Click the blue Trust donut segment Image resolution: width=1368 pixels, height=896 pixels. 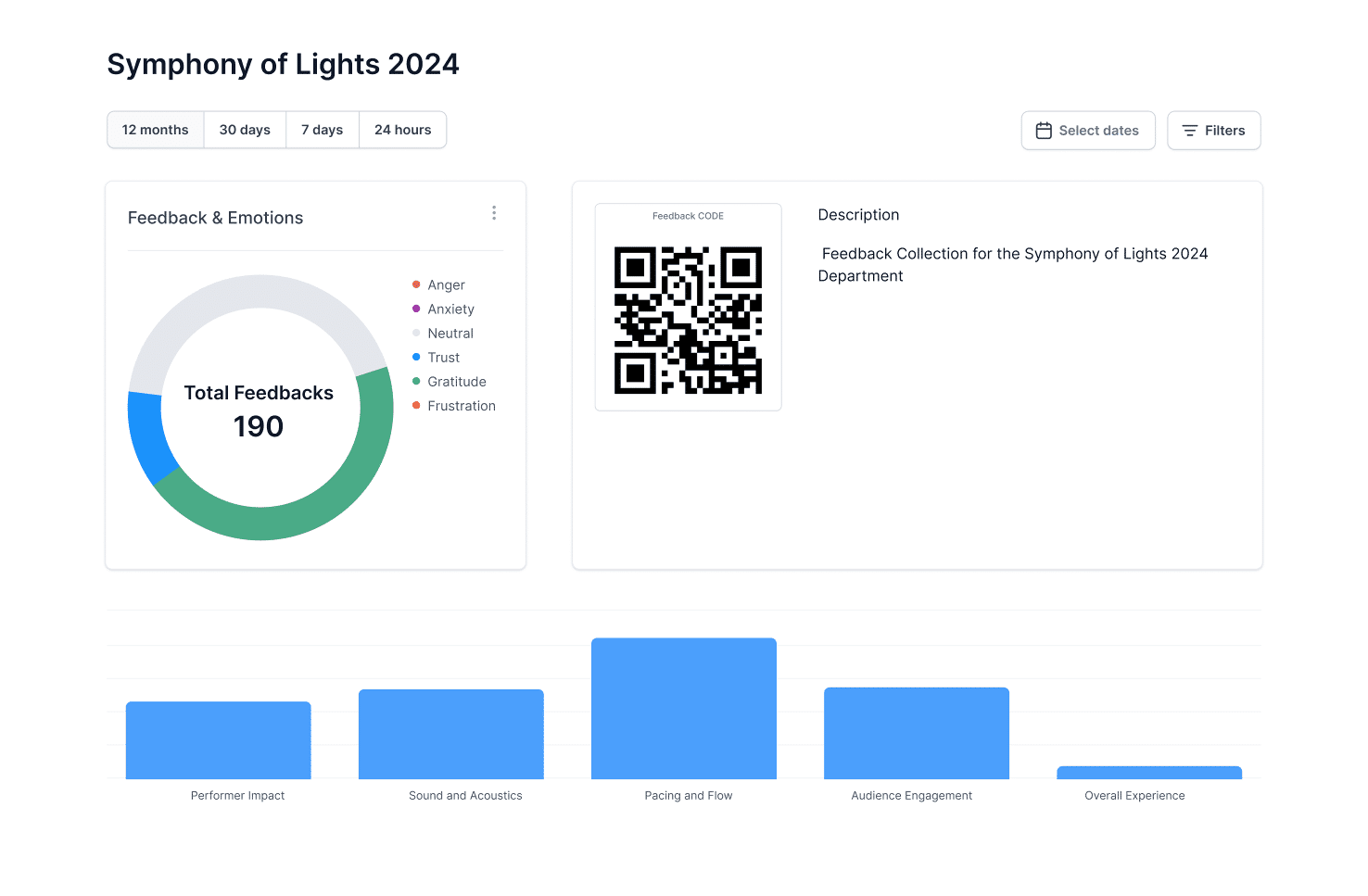(148, 437)
